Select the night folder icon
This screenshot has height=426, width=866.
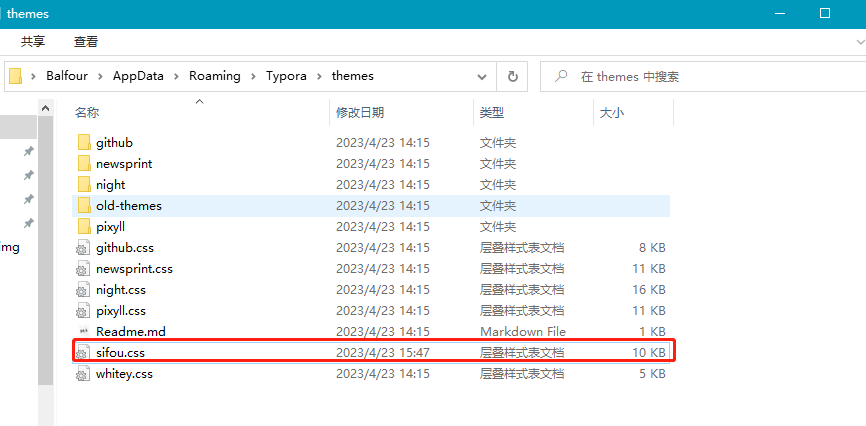click(84, 185)
